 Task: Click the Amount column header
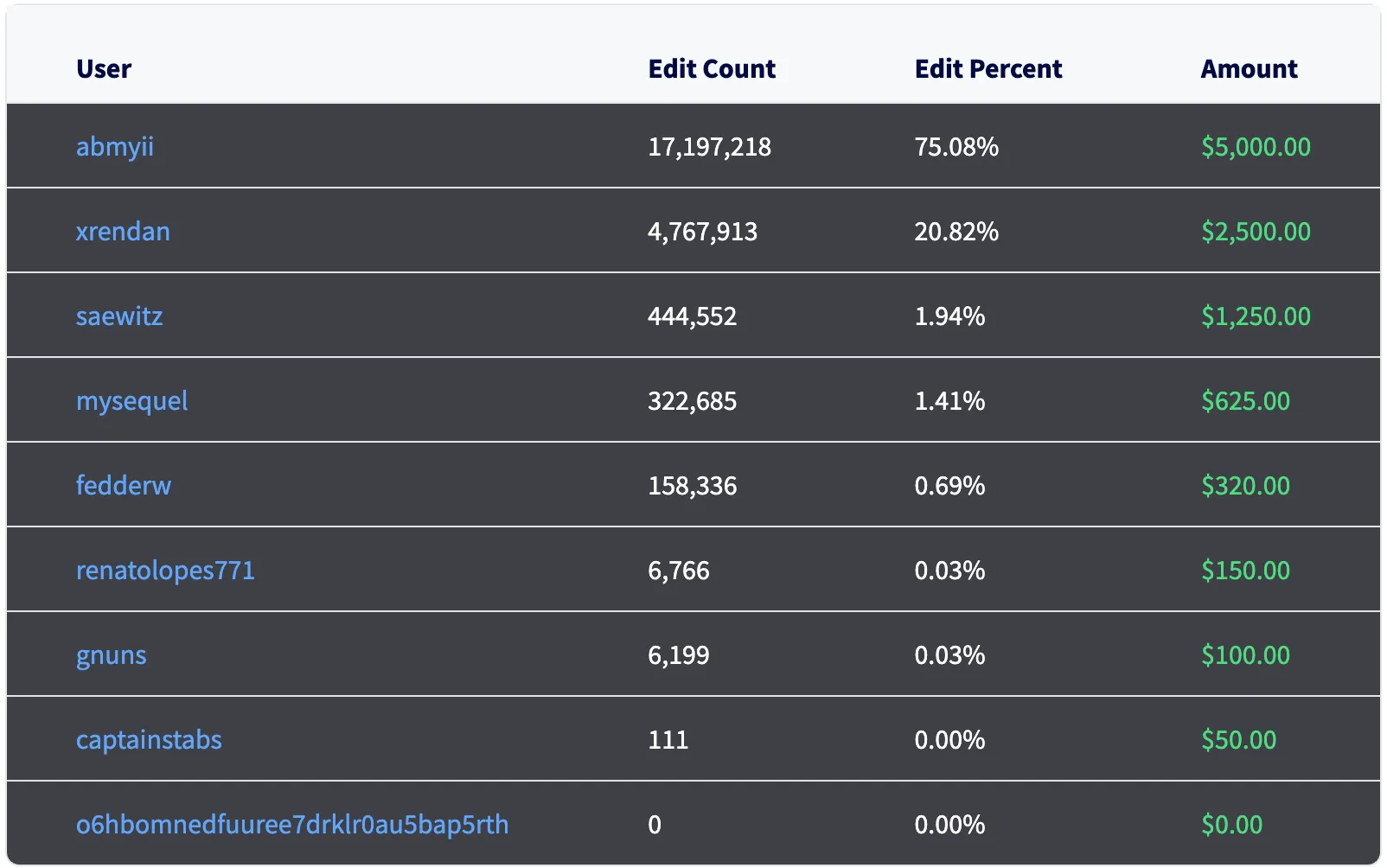click(x=1249, y=69)
